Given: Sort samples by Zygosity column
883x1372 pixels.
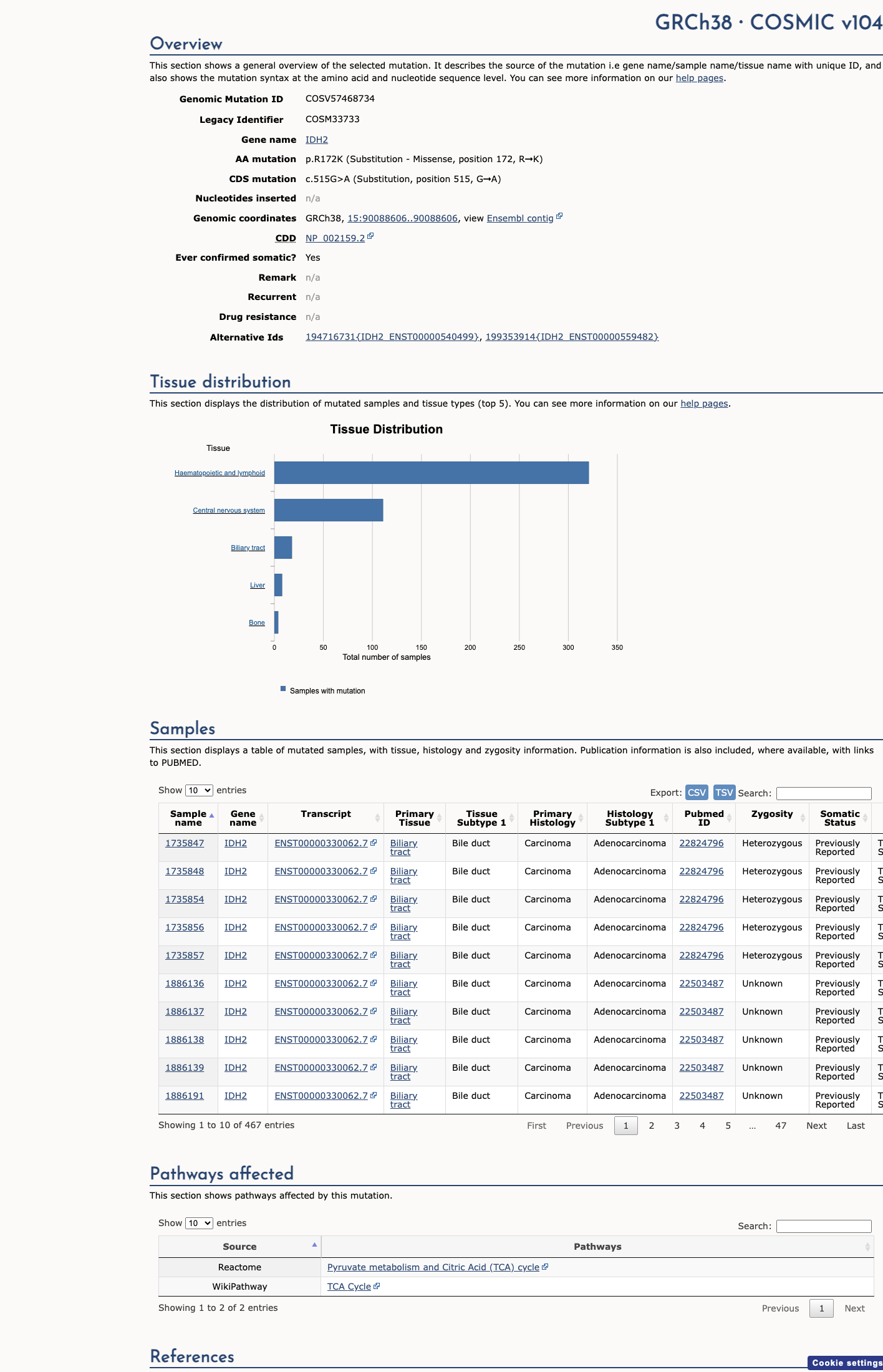Looking at the screenshot, I should [x=772, y=818].
